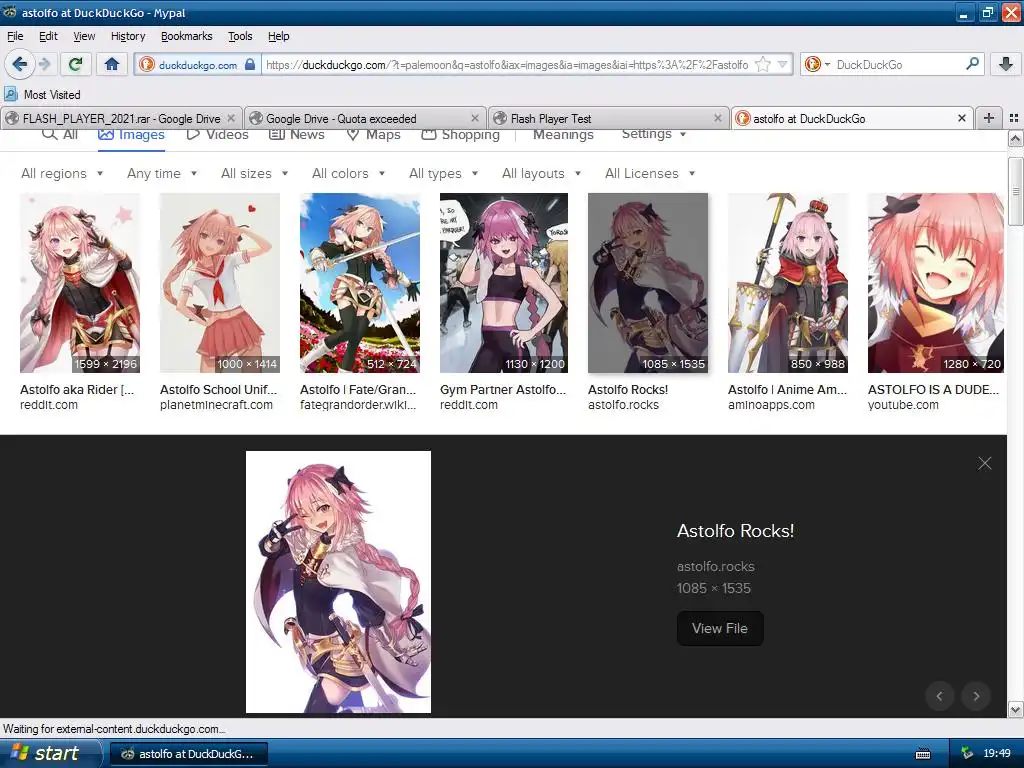The width and height of the screenshot is (1024, 768).
Task: Open the Settings dropdown
Action: [x=654, y=135]
